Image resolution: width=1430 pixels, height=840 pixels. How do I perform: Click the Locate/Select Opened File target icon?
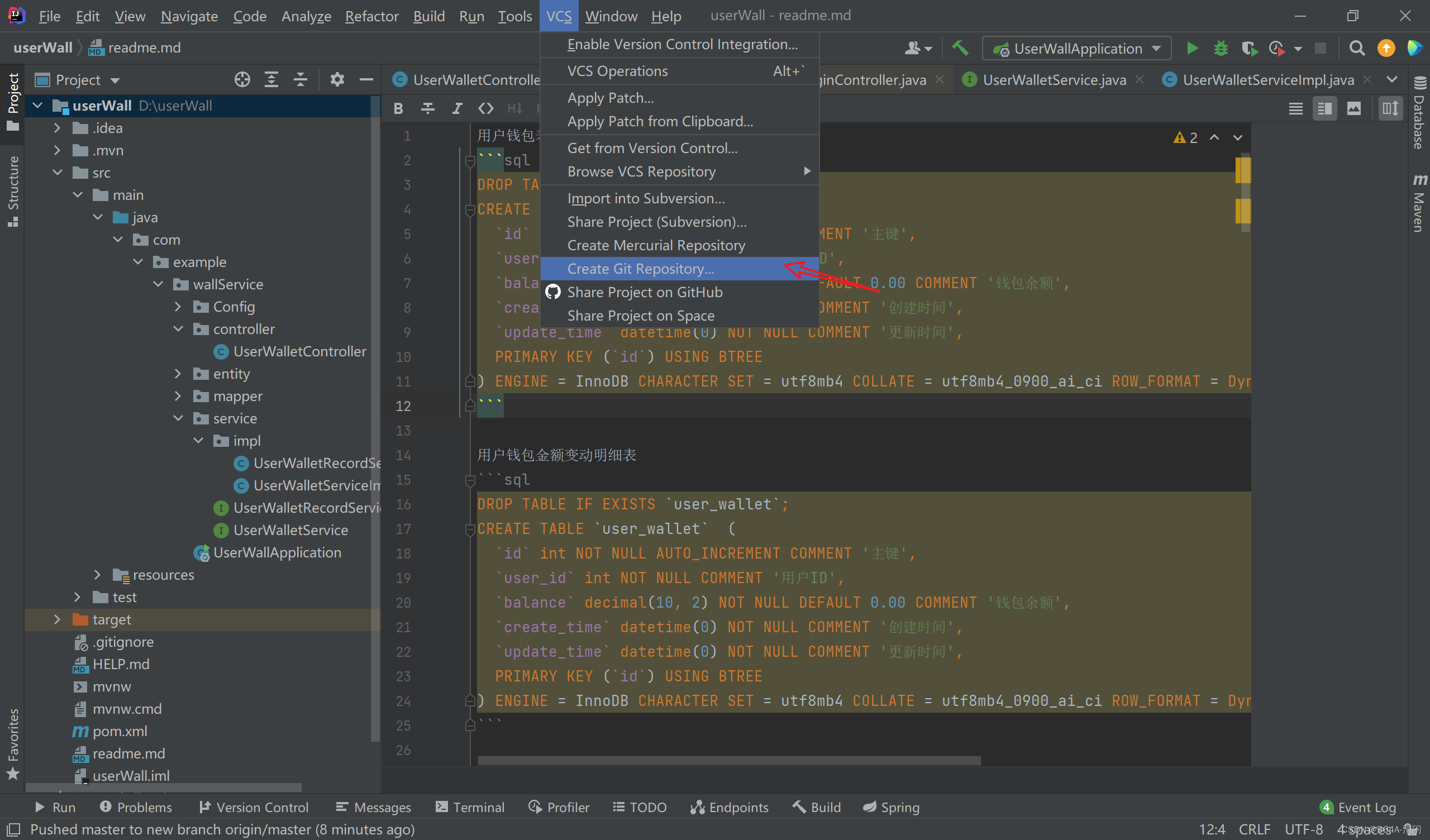pos(242,80)
